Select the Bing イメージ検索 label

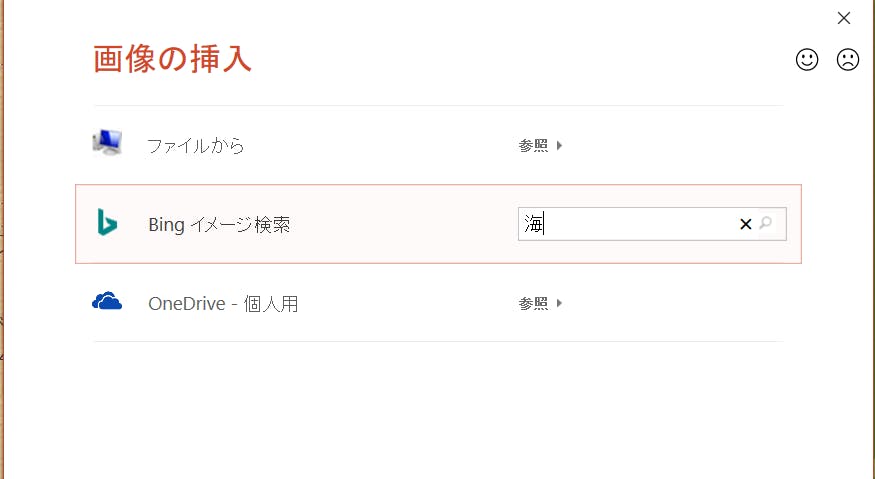(x=219, y=225)
